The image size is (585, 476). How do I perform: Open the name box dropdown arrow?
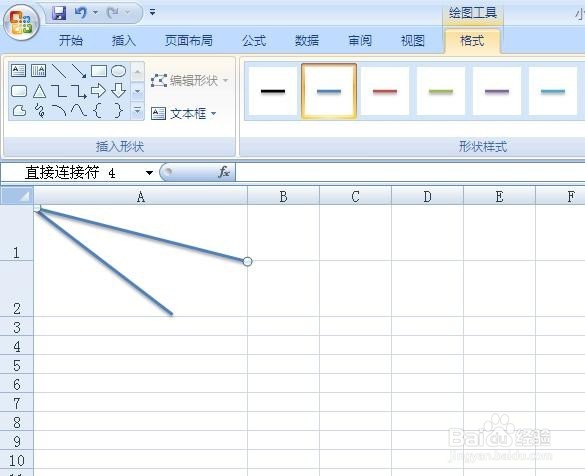(149, 172)
